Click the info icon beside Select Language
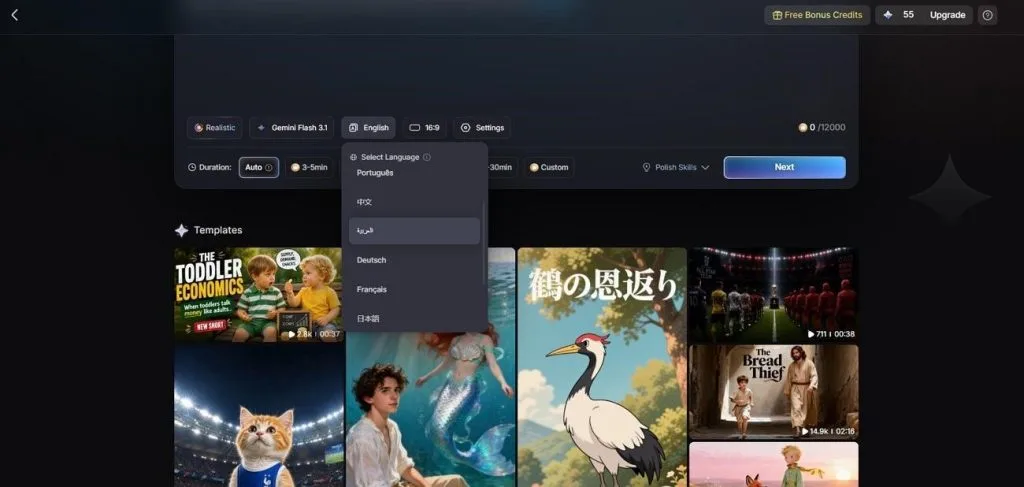The height and width of the screenshot is (487, 1024). pos(426,157)
